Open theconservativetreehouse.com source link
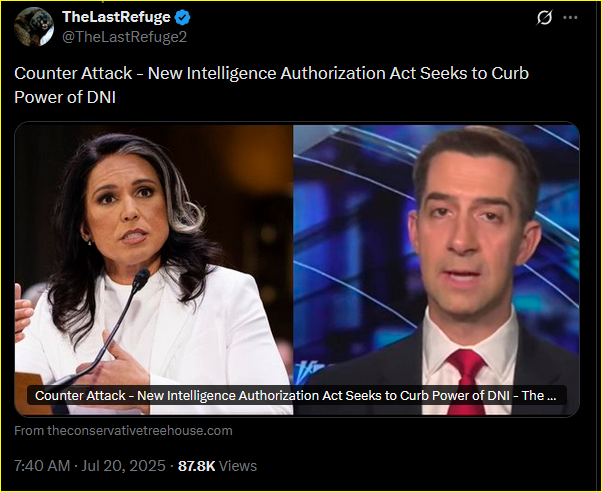 (x=140, y=431)
